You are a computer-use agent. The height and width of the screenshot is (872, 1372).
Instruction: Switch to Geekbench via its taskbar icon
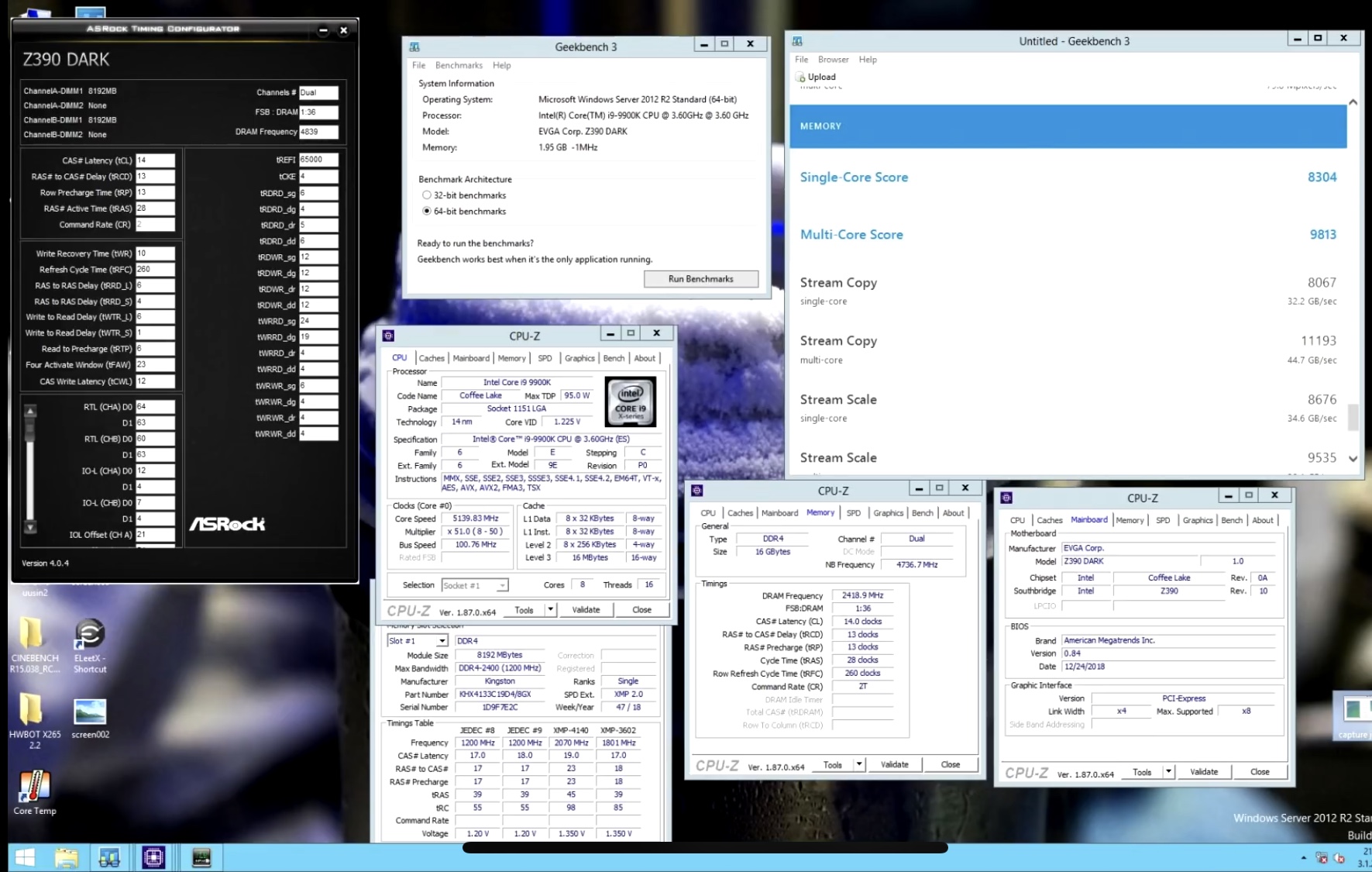(x=109, y=857)
